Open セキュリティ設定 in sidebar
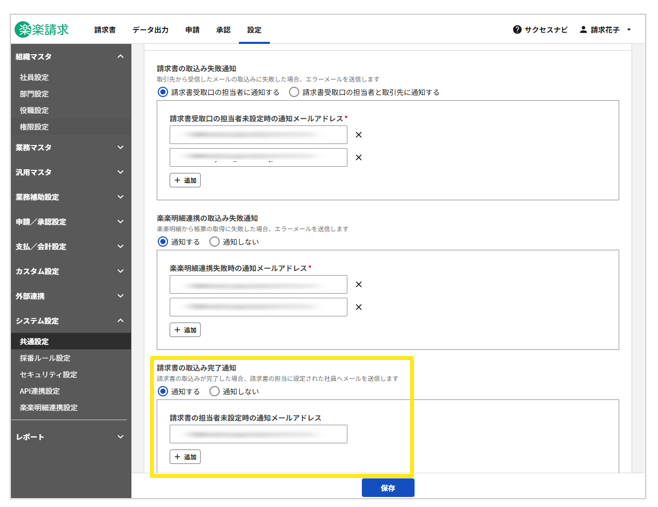 click(48, 374)
